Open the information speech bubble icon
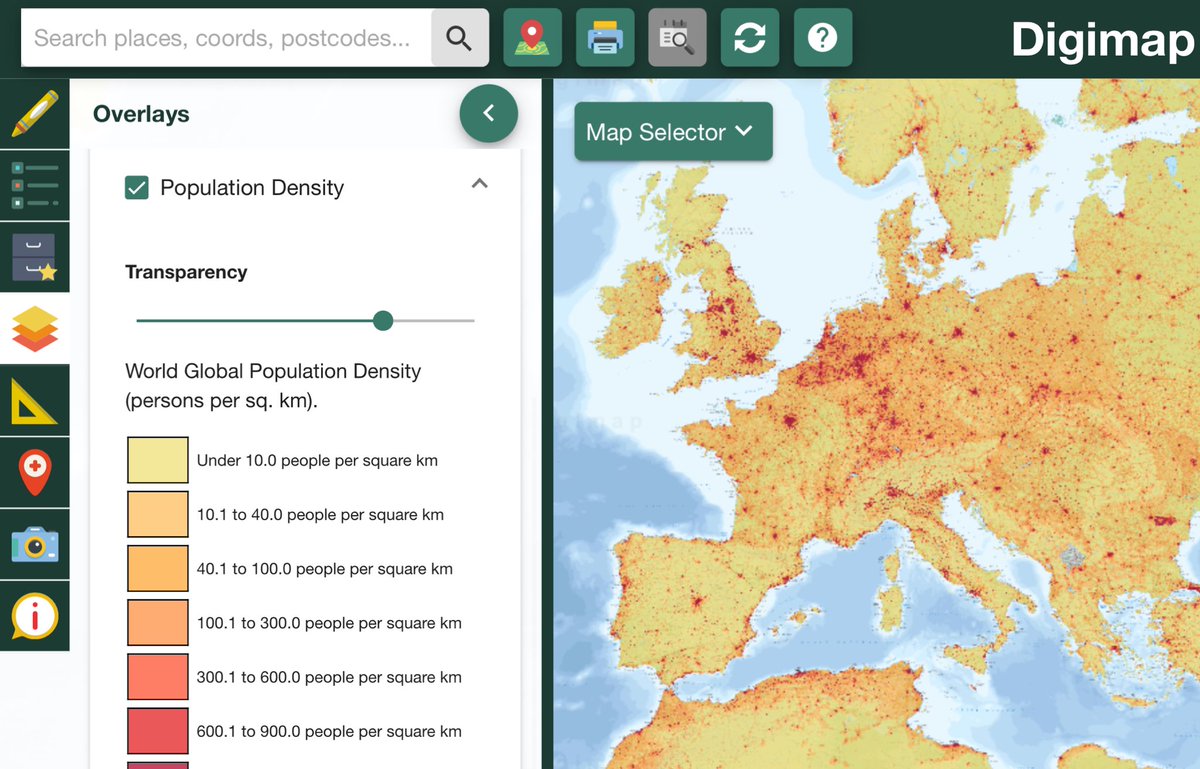Image resolution: width=1200 pixels, height=769 pixels. (x=35, y=616)
